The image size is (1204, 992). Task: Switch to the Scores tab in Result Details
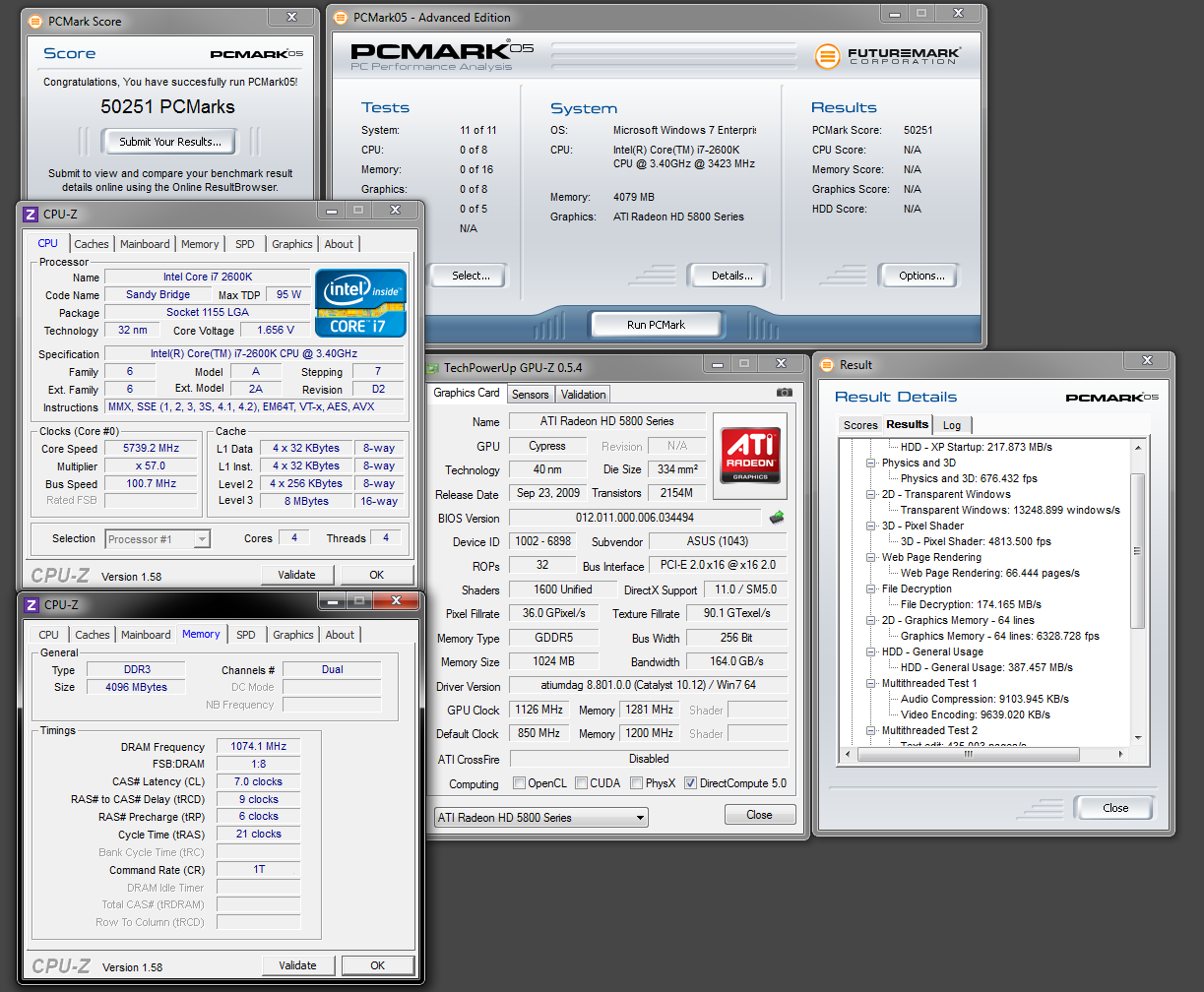click(860, 425)
